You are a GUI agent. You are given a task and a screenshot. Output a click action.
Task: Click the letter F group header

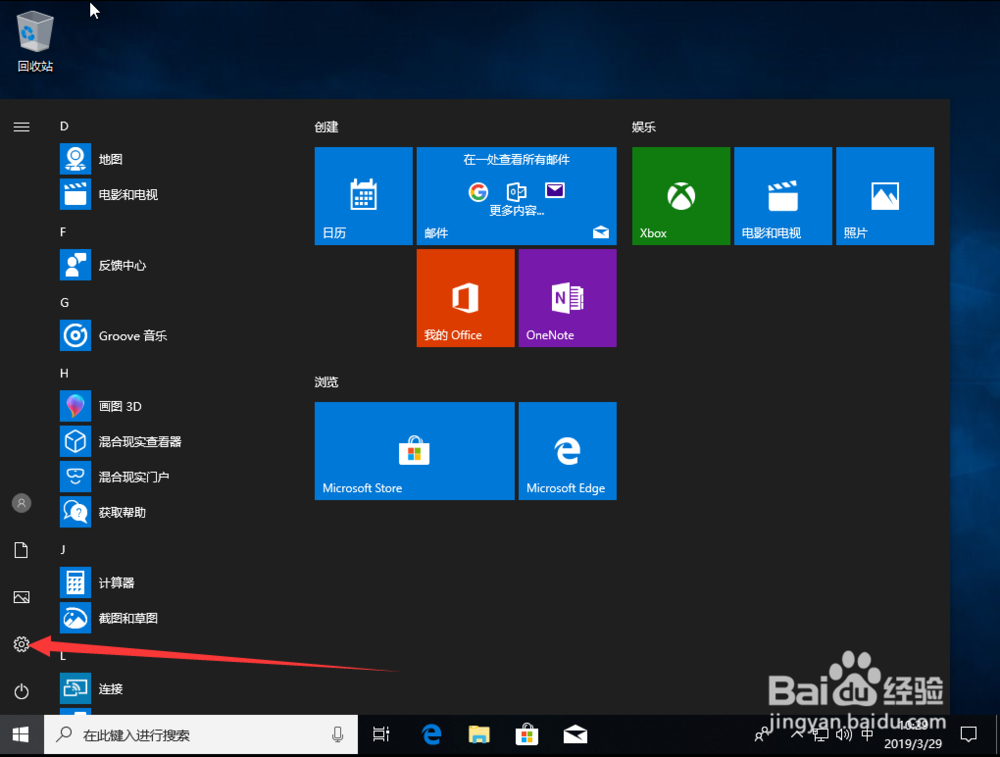[63, 232]
